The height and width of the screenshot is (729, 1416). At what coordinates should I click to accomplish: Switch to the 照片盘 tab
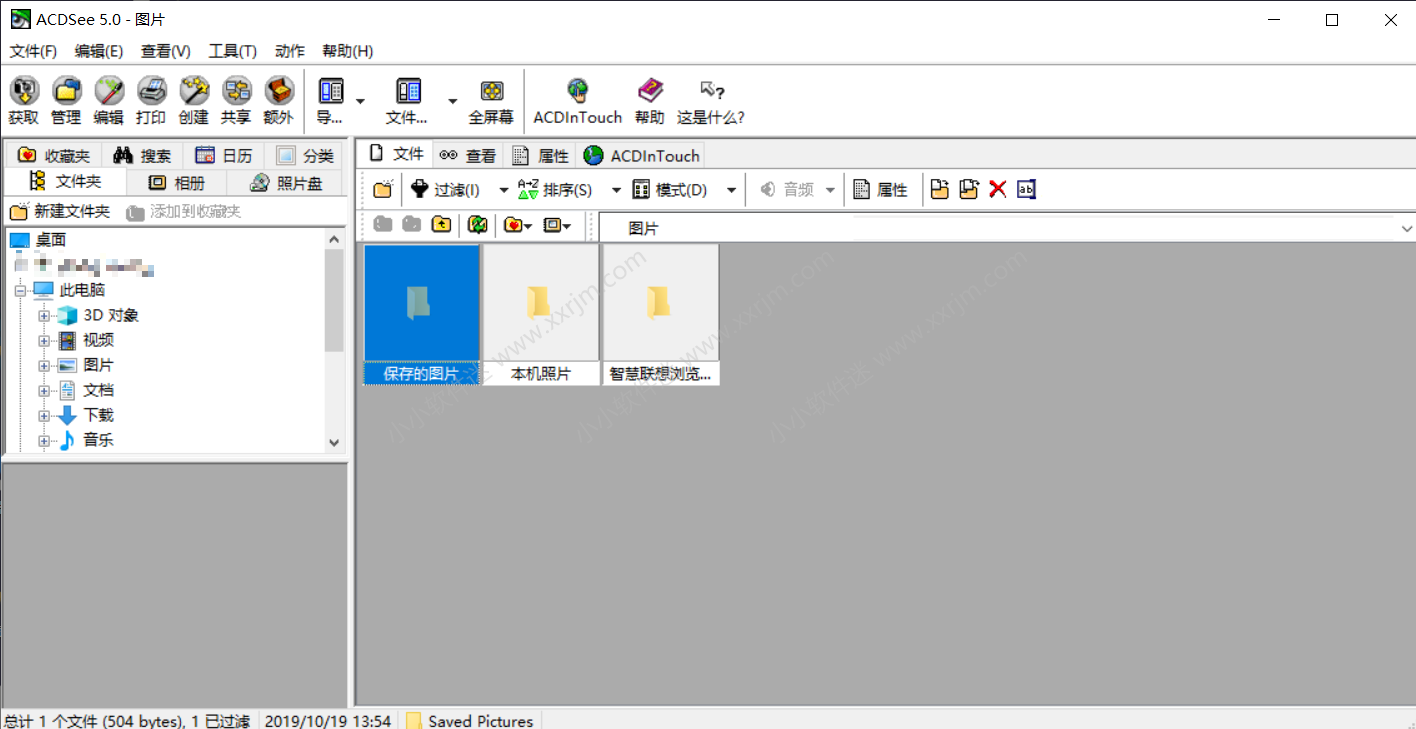(x=286, y=183)
